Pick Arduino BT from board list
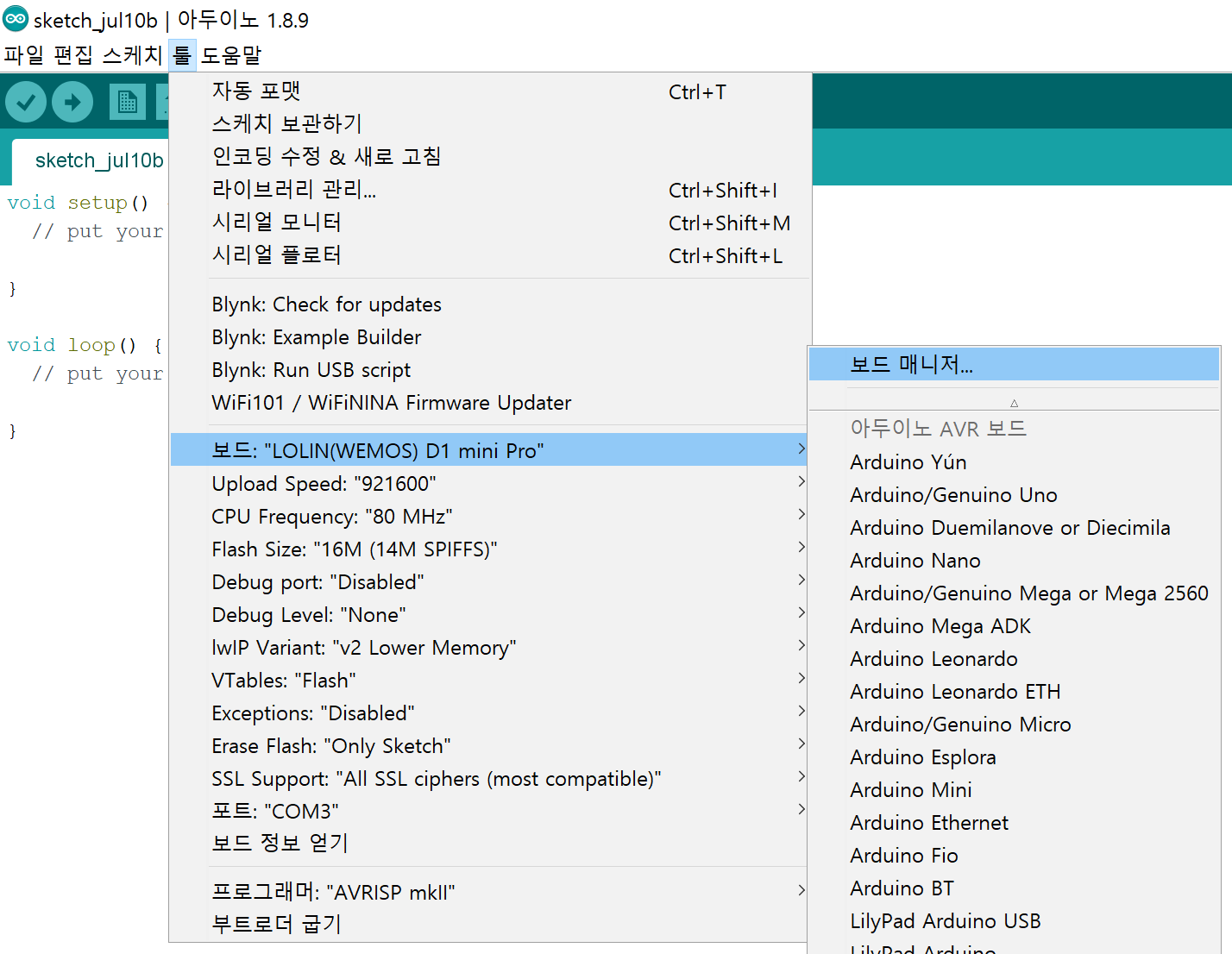Image resolution: width=1232 pixels, height=954 pixels. pyautogui.click(x=1014, y=888)
